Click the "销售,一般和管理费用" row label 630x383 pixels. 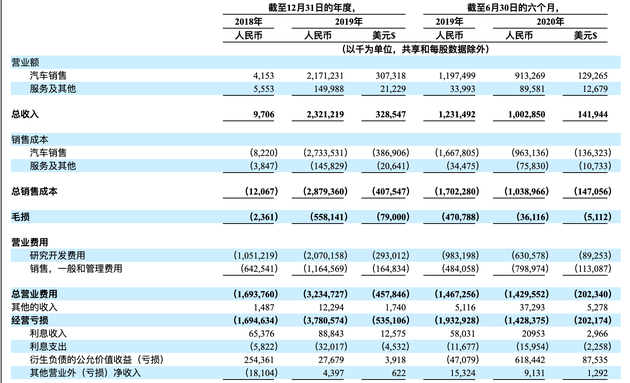pyautogui.click(x=76, y=268)
